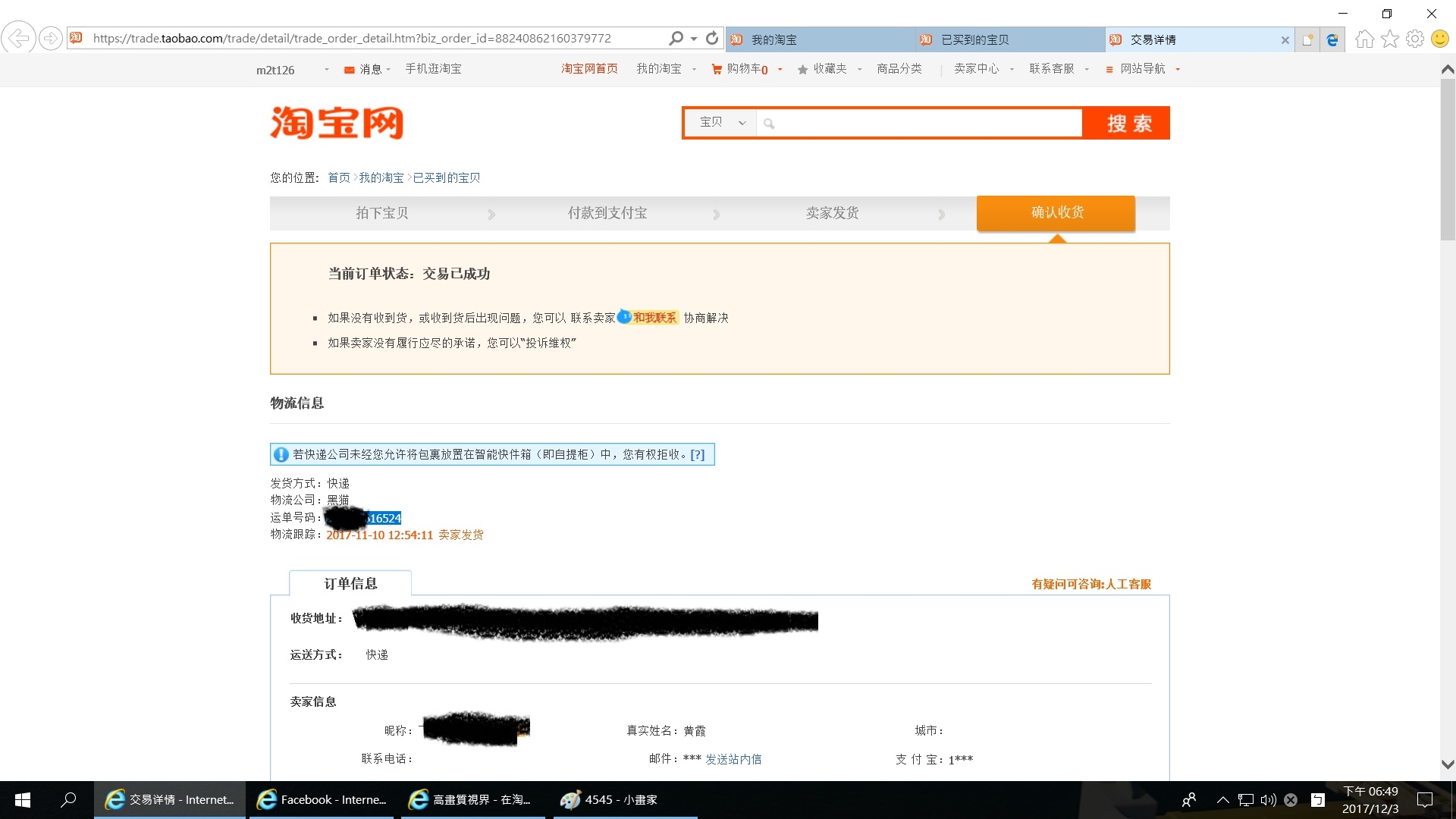Click the scrollbar down arrow

(x=1447, y=764)
